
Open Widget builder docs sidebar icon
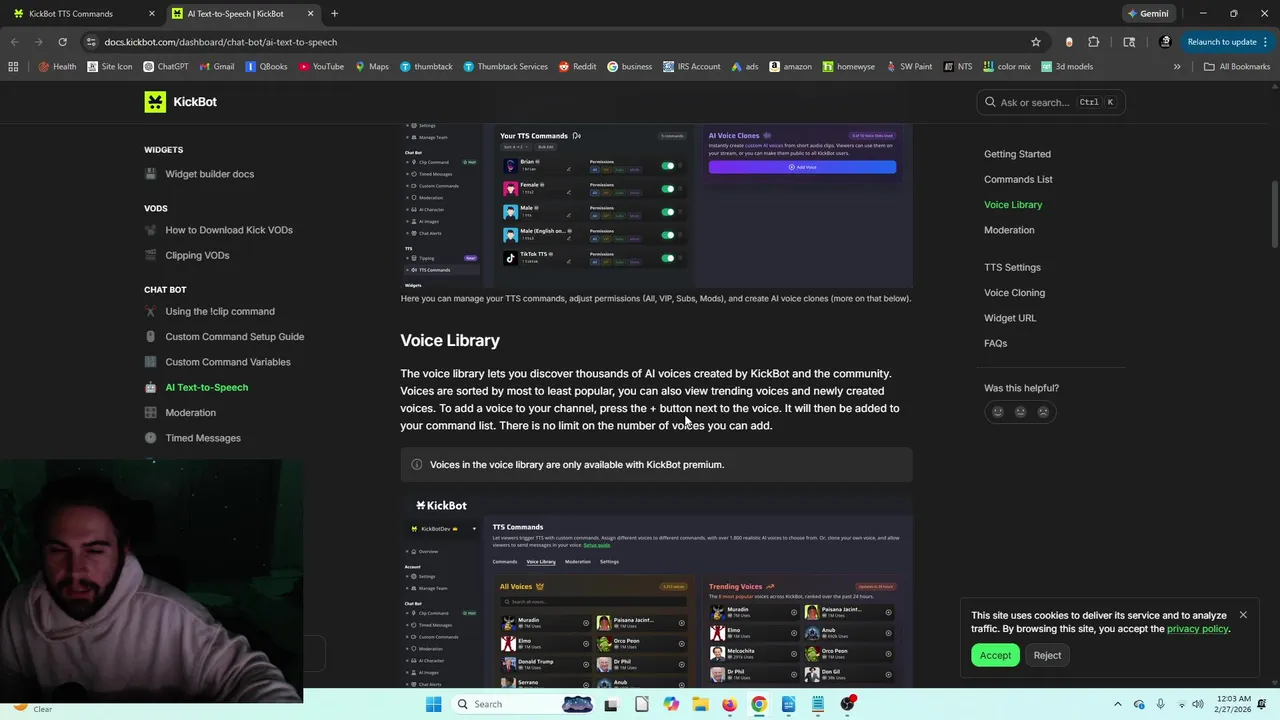pos(150,174)
